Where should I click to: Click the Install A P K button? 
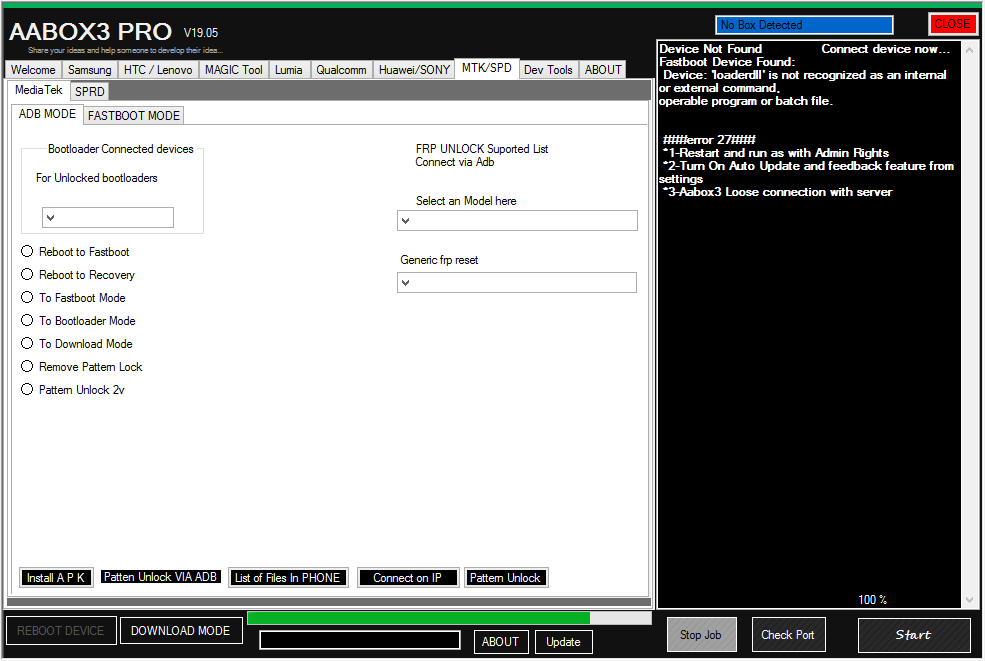(x=56, y=577)
